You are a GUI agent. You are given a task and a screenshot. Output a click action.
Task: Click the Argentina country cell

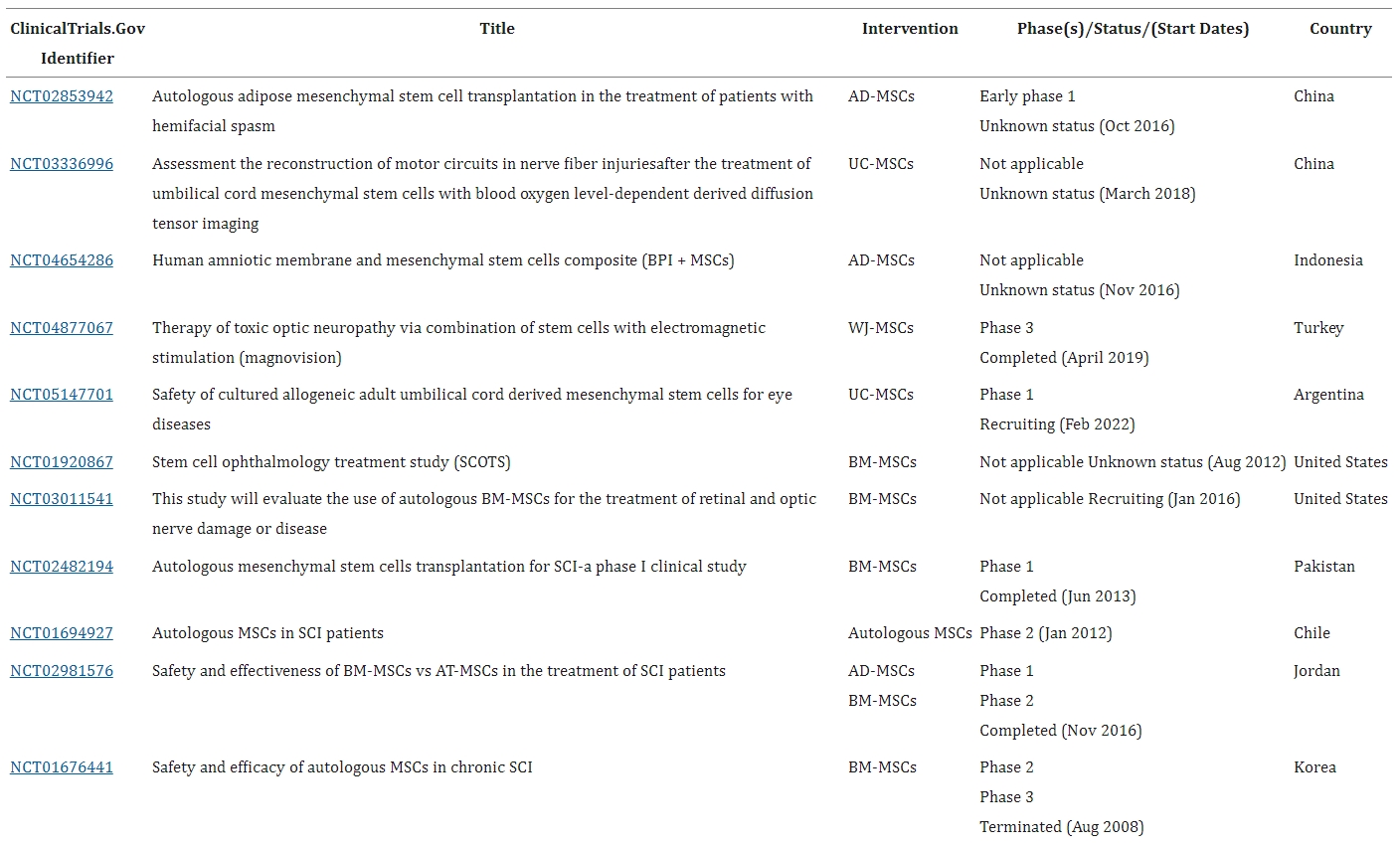coord(1328,395)
